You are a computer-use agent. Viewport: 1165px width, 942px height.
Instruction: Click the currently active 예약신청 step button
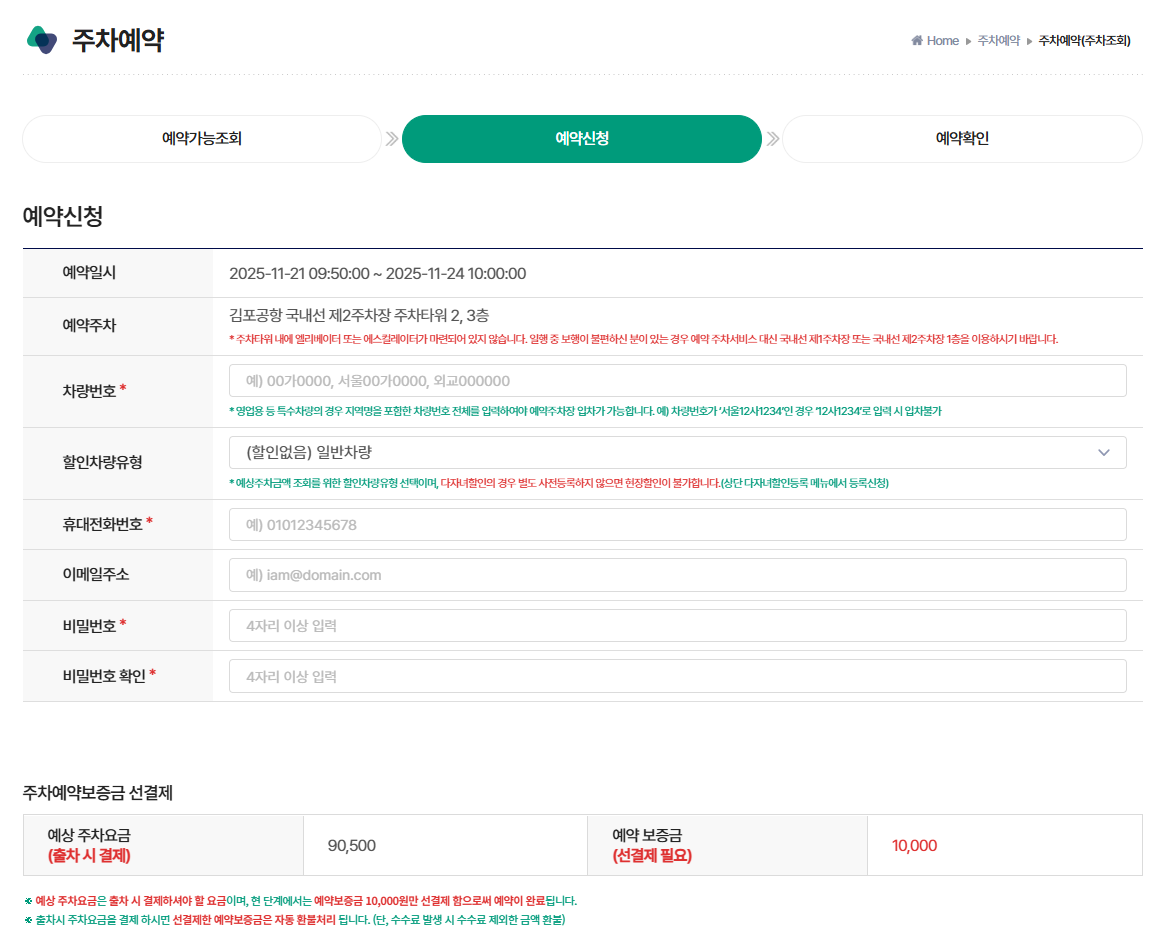coord(581,139)
